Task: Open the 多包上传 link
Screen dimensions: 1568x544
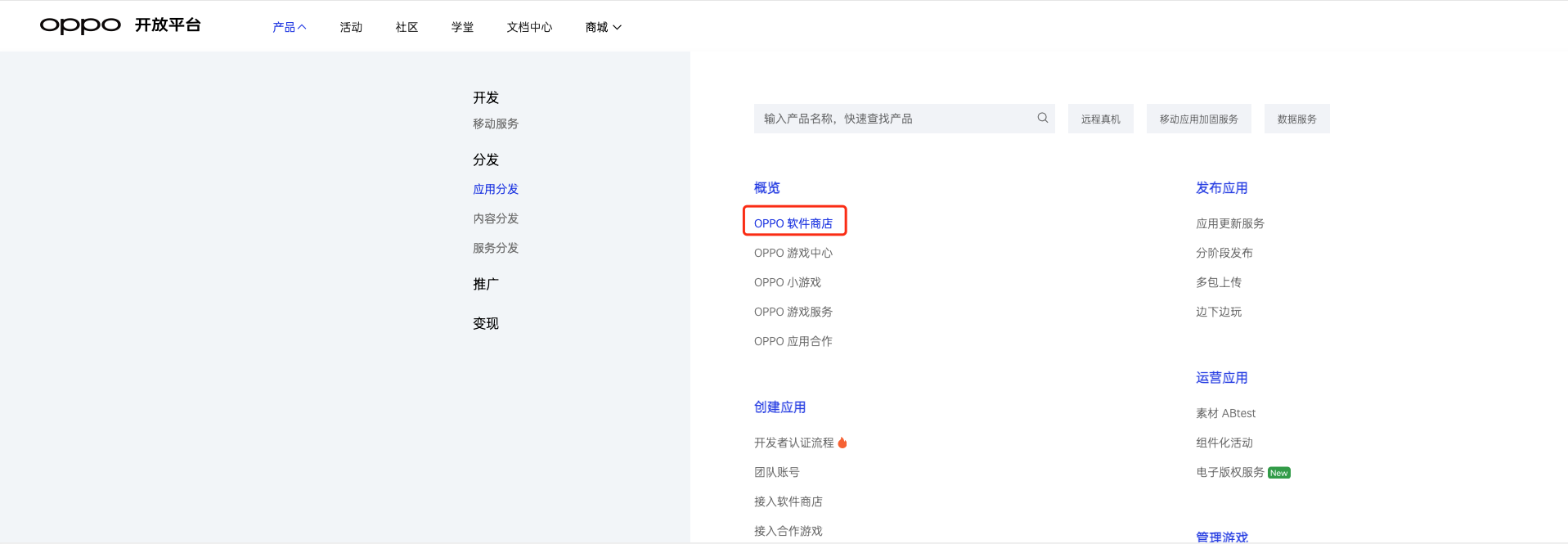Action: click(1219, 282)
